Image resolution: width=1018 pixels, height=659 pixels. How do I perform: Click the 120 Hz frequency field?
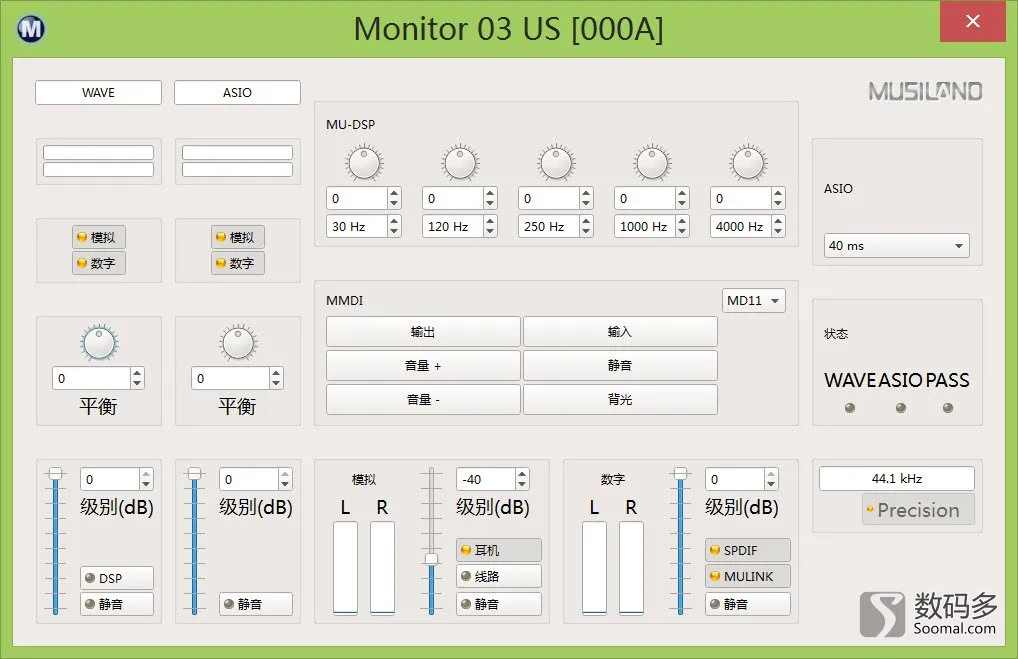(x=453, y=226)
